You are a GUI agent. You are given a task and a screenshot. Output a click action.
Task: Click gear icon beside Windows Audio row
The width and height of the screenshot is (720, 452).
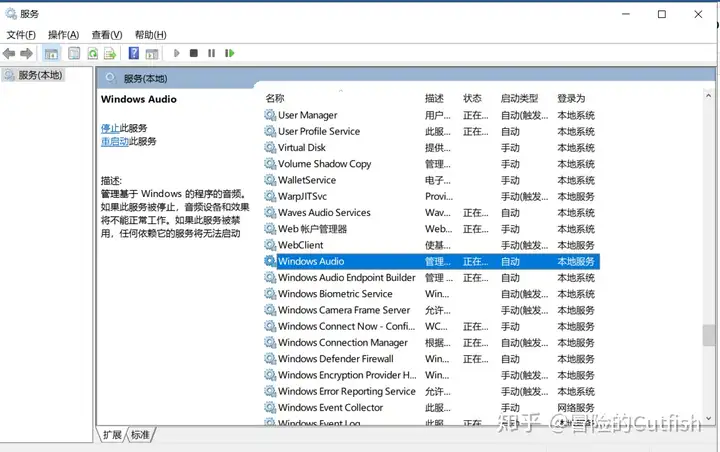[270, 261]
